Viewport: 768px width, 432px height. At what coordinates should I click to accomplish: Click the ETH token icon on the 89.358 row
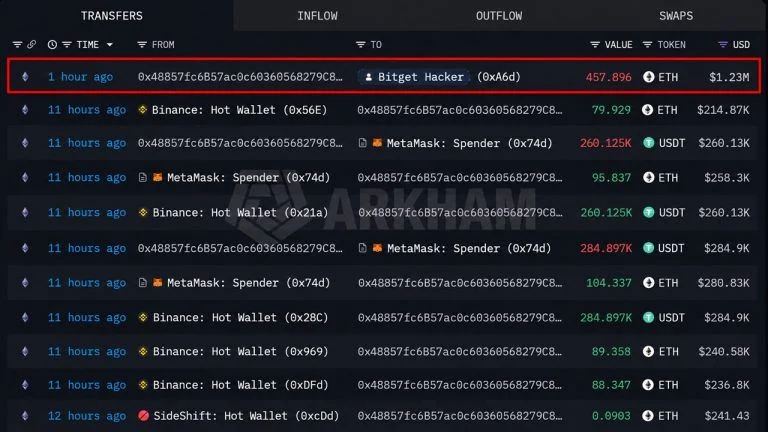coord(648,352)
